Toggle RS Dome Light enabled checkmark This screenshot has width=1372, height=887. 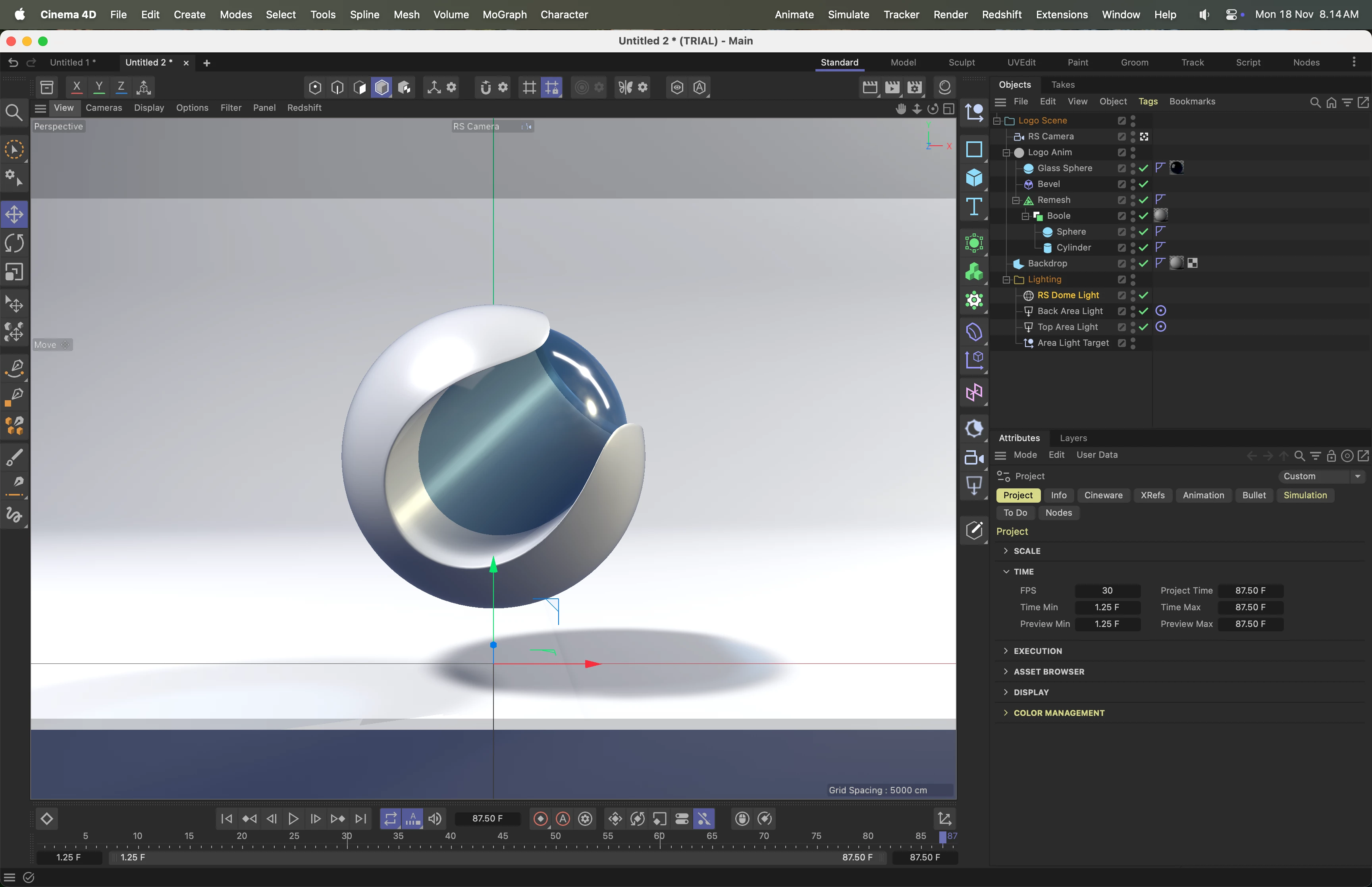[x=1143, y=295]
